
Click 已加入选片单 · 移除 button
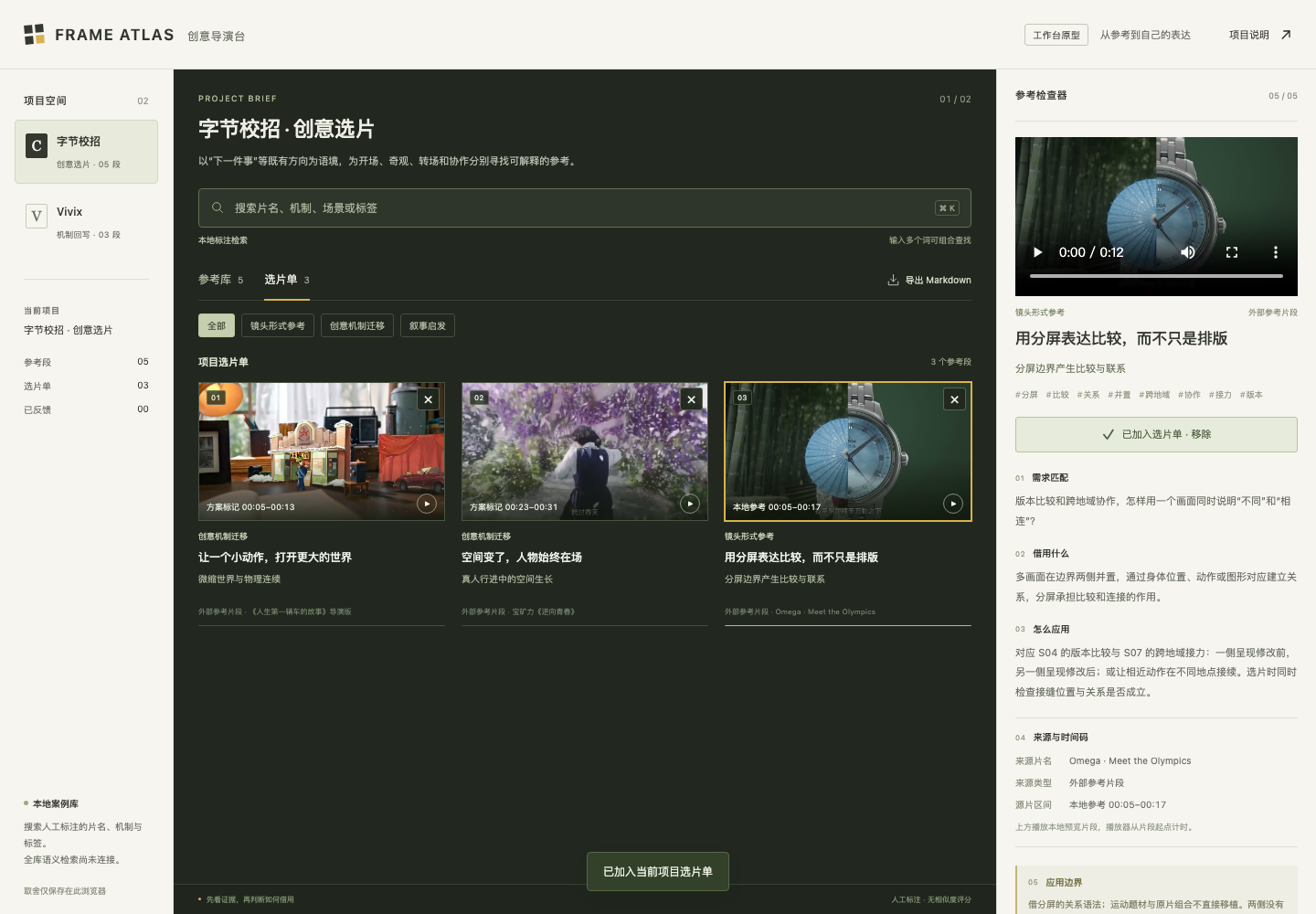(1156, 434)
